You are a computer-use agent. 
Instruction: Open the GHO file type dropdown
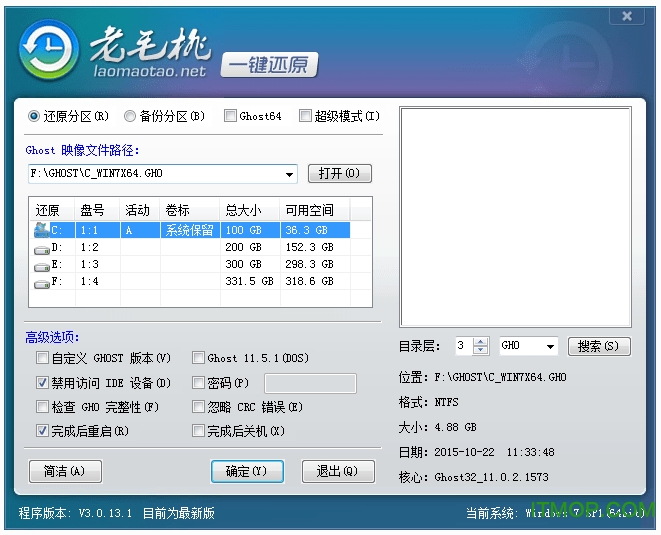(x=550, y=346)
